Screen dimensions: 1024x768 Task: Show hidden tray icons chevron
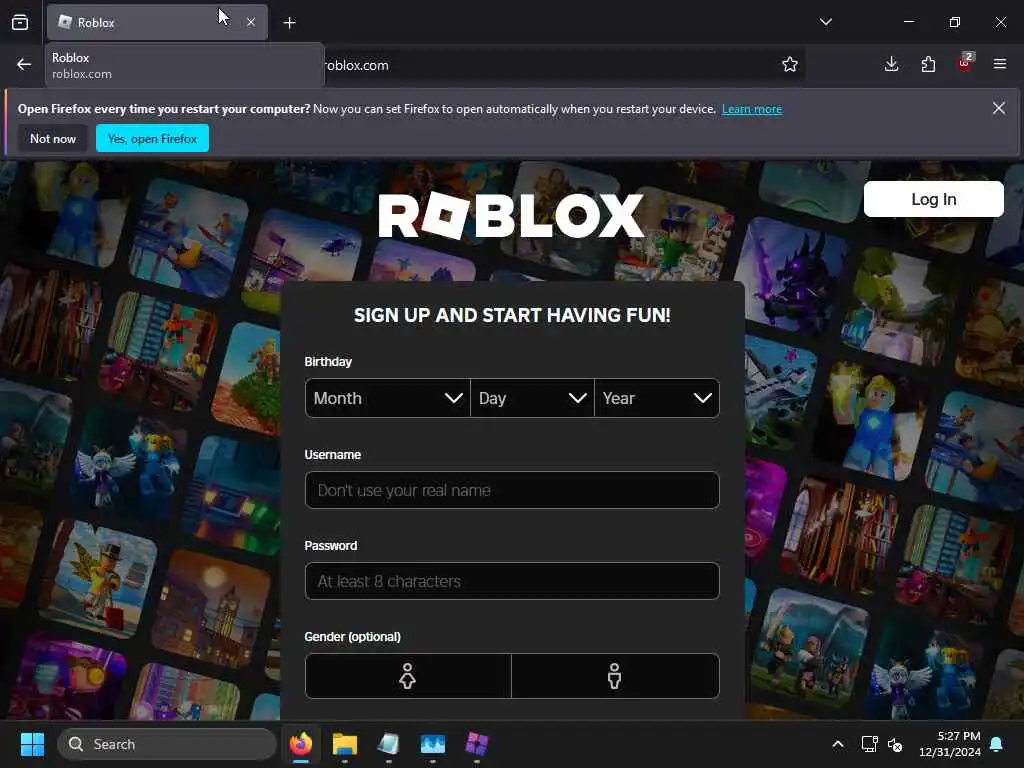coord(838,744)
